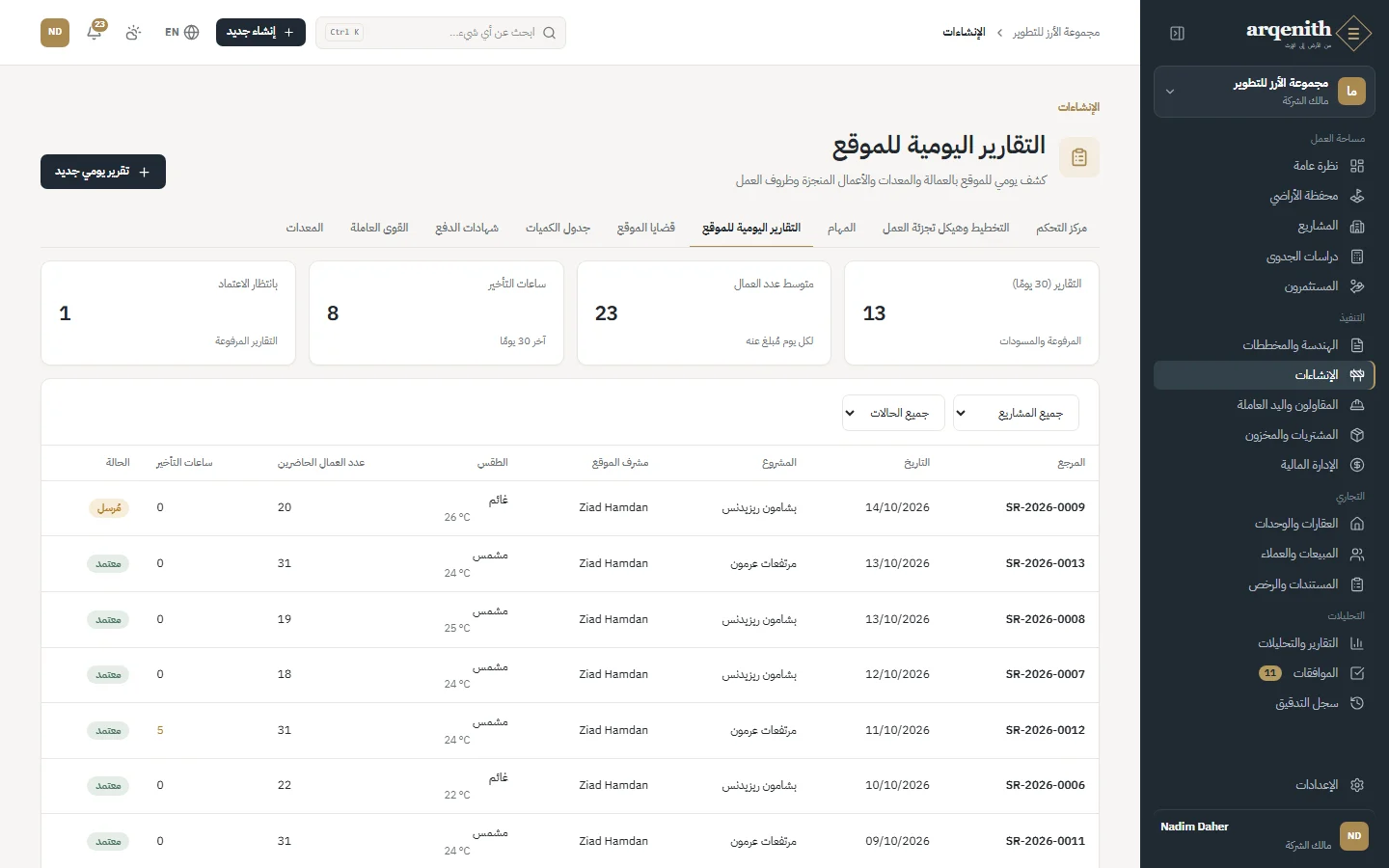Image resolution: width=1389 pixels, height=868 pixels.
Task: Open الموافقات sidebar icon
Action: [x=1357, y=673]
